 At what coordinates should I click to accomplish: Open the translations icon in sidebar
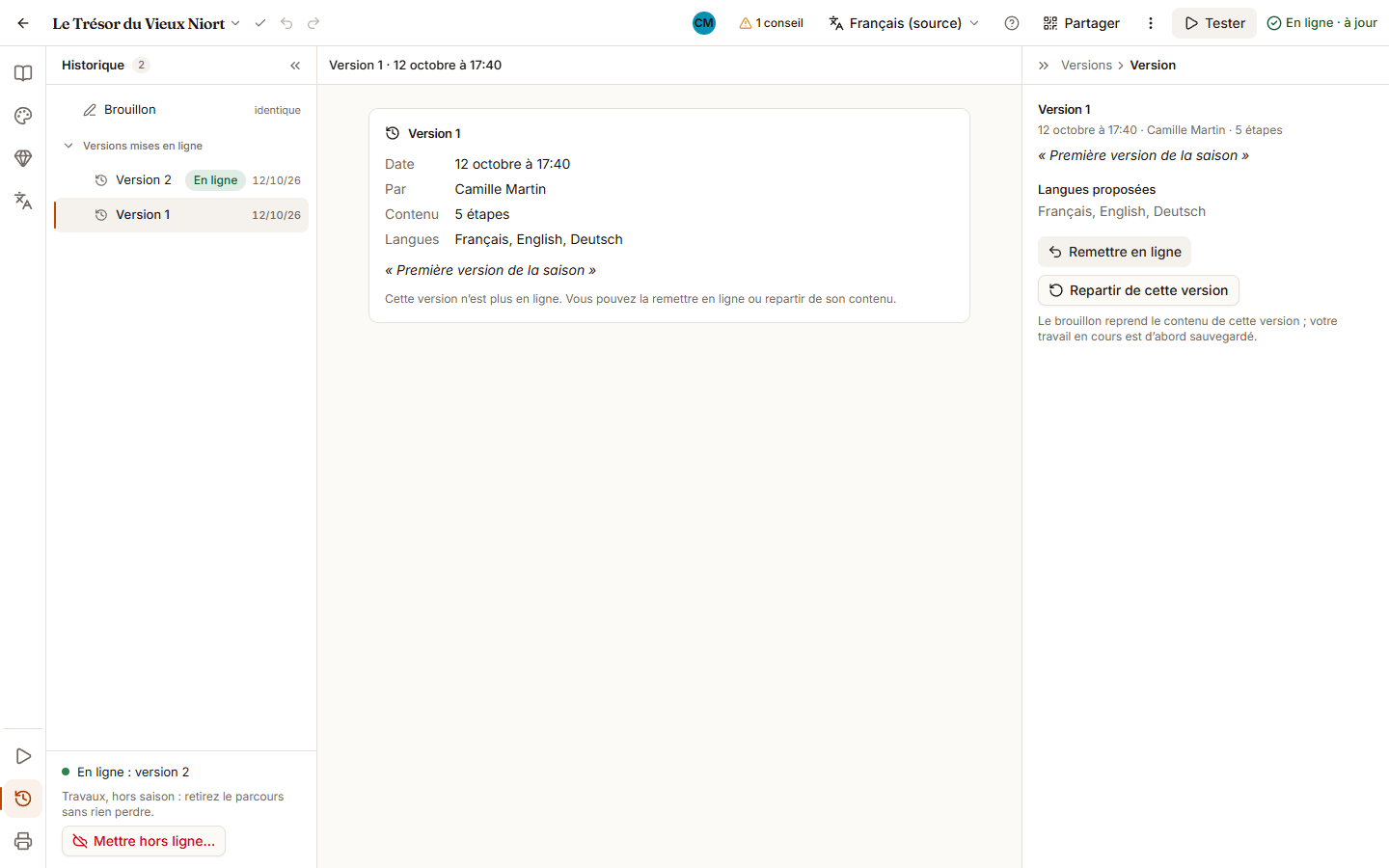click(x=23, y=201)
